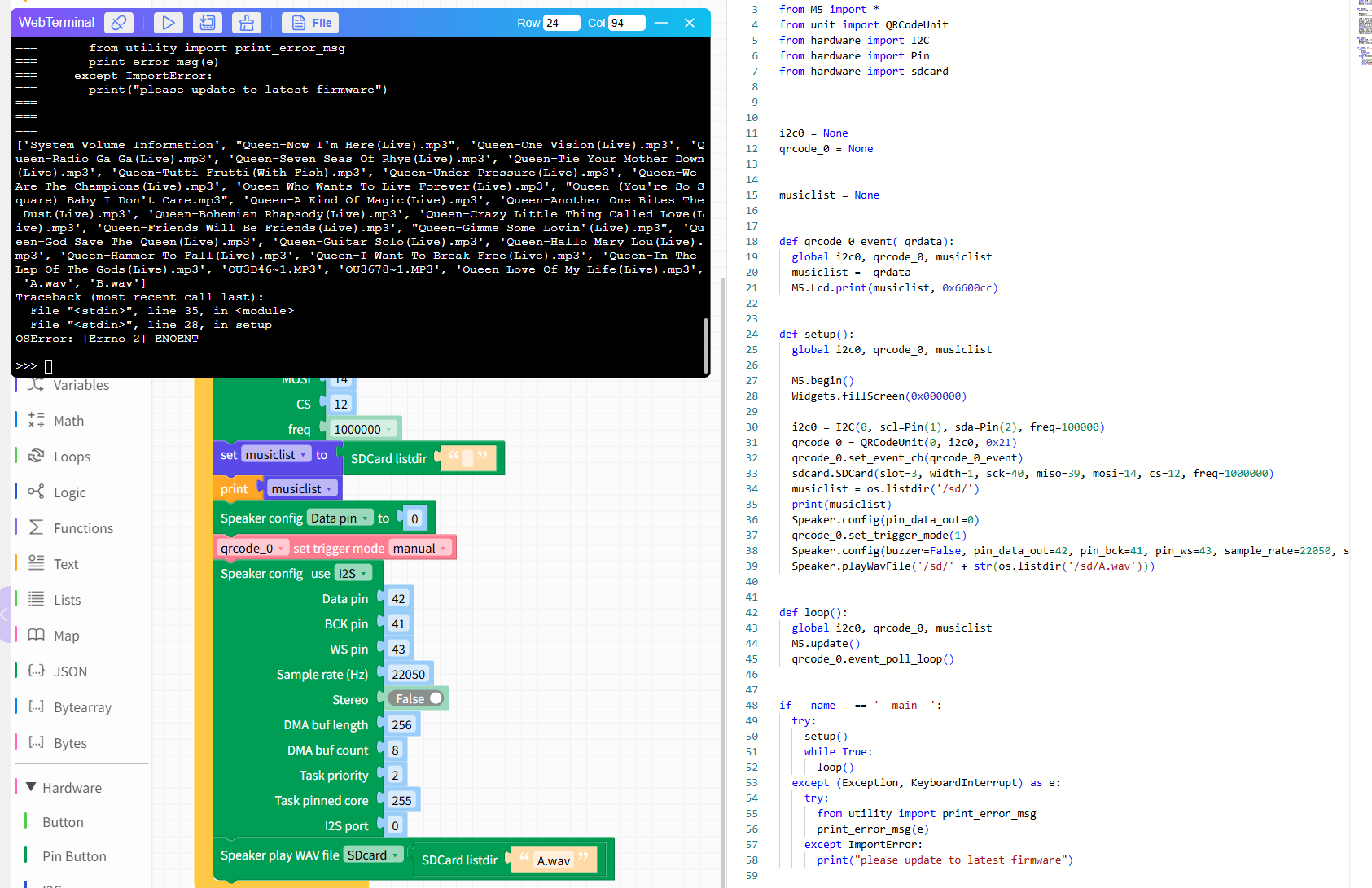
Task: Click the Map book icon
Action: click(x=36, y=635)
